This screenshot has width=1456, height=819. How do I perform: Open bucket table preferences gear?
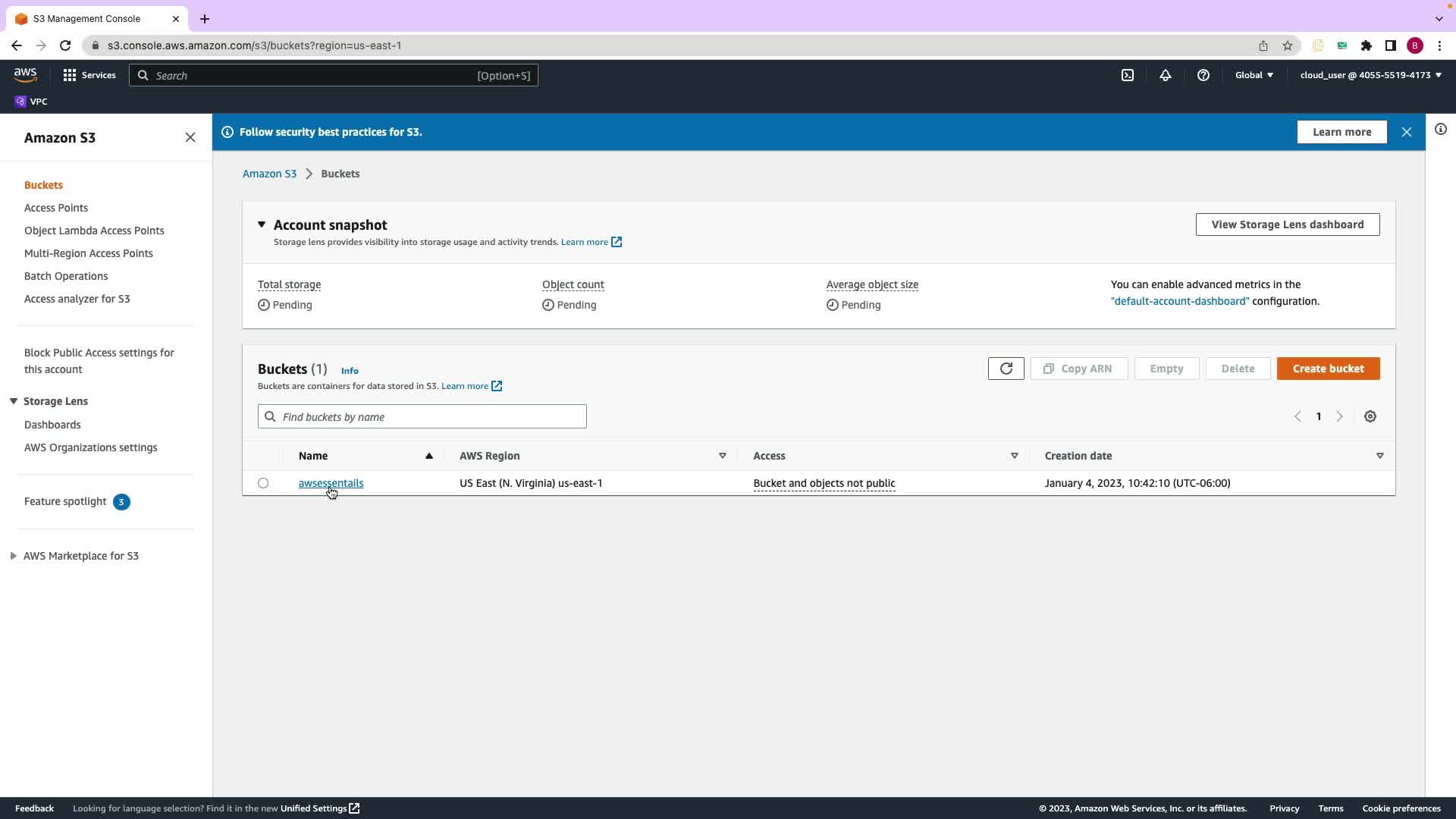(1370, 416)
